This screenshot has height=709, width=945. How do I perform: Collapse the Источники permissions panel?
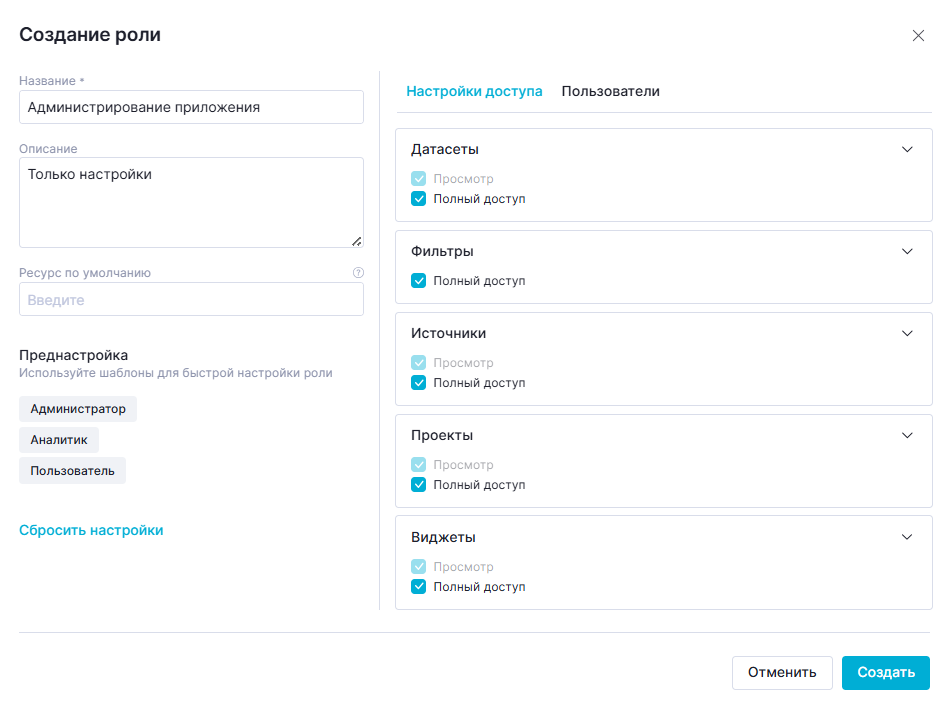pyautogui.click(x=907, y=333)
